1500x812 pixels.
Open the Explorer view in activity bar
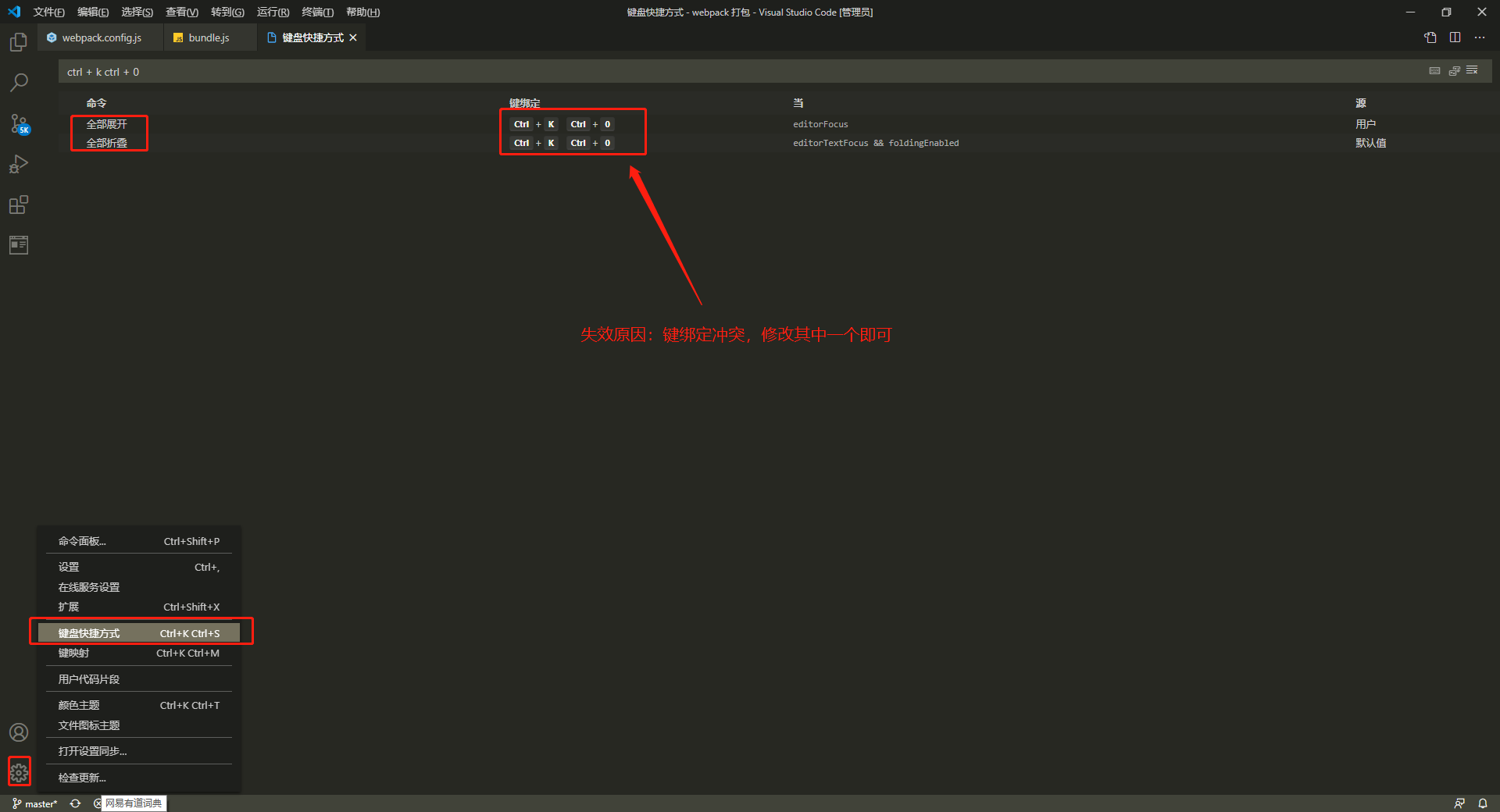[x=19, y=41]
